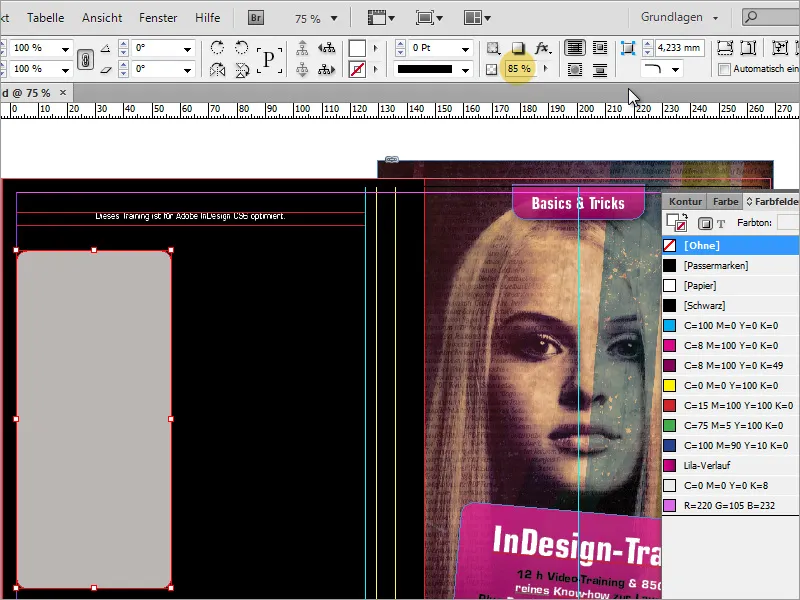Open the screen mode dropdown icon
The height and width of the screenshot is (600, 800).
(429, 18)
